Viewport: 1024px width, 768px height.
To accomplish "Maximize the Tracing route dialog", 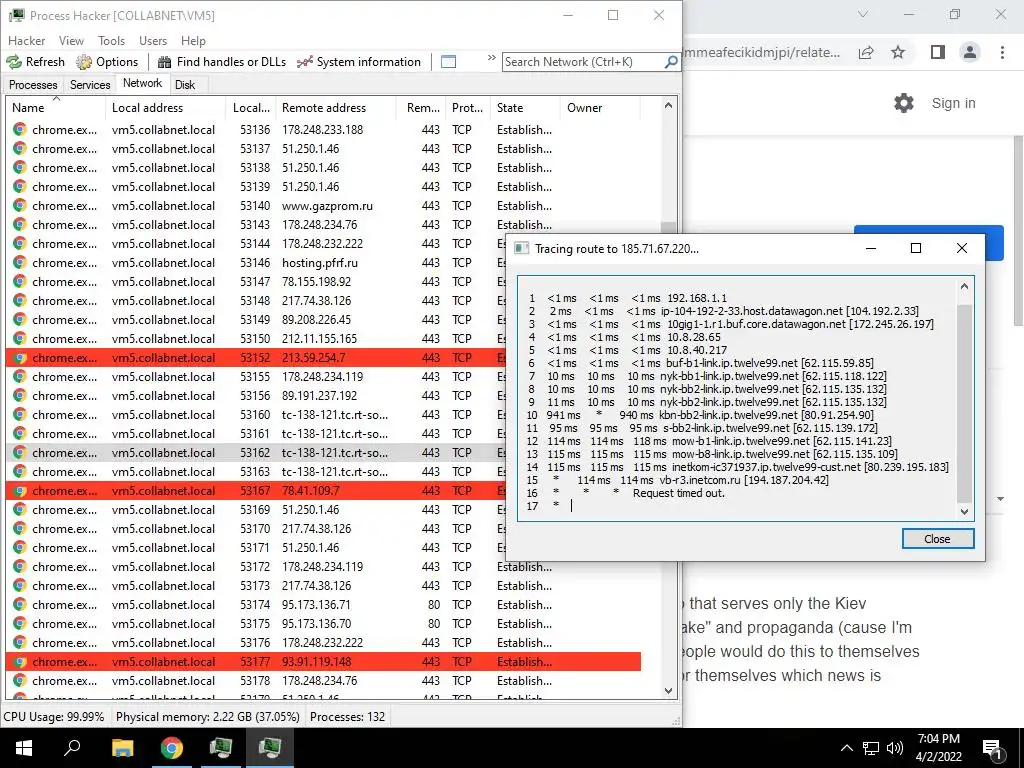I will pos(916,248).
